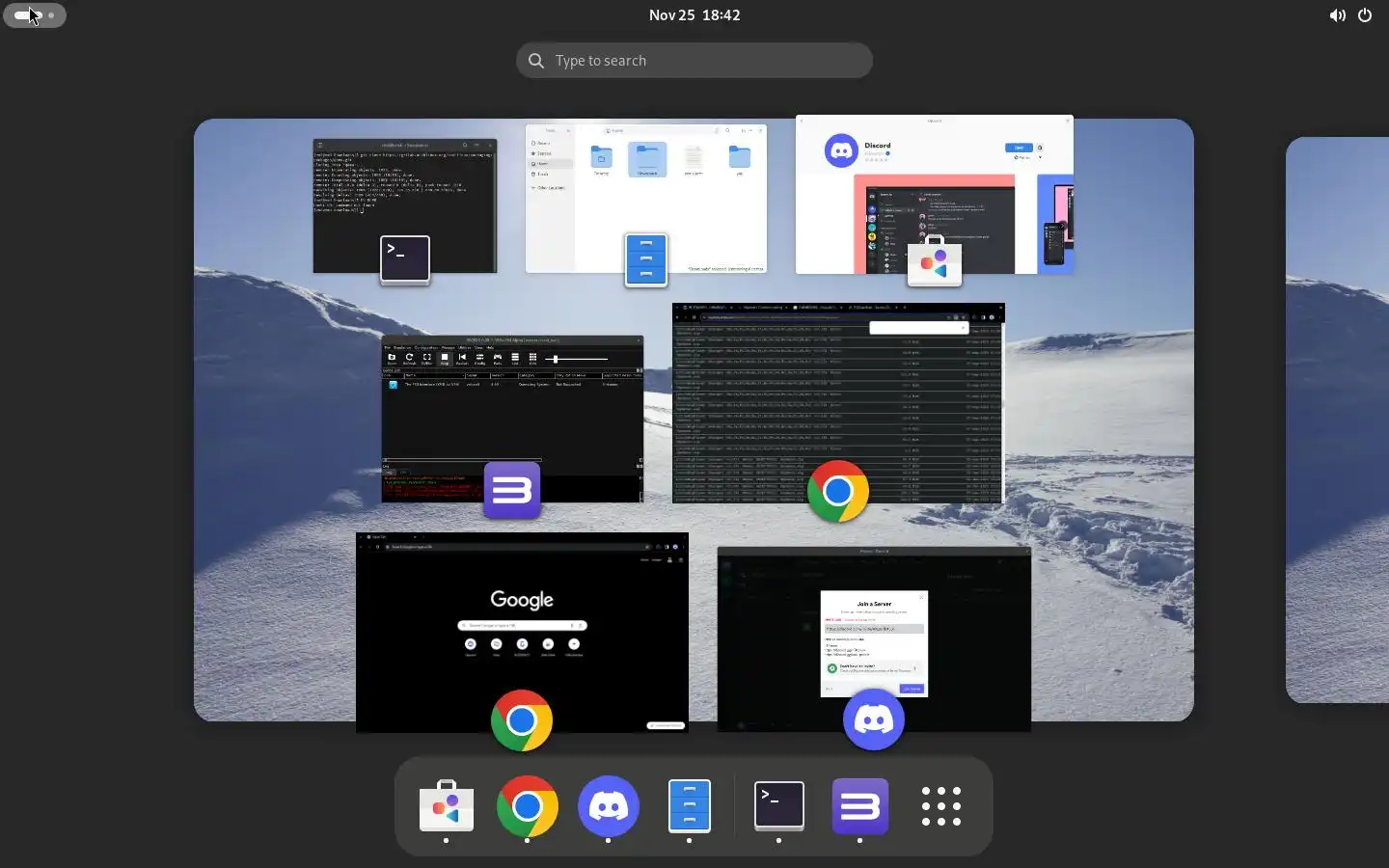The width and height of the screenshot is (1389, 868).
Task: Open the Files manager dock icon
Action: pyautogui.click(x=689, y=806)
